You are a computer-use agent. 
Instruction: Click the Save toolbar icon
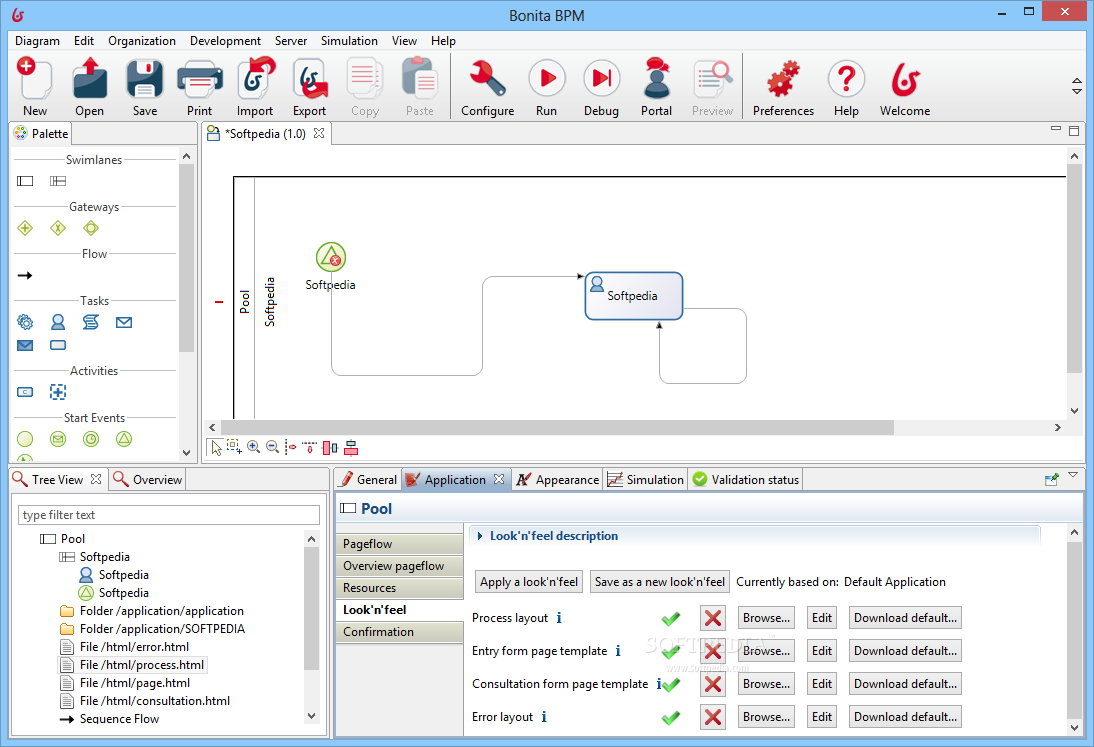(144, 79)
